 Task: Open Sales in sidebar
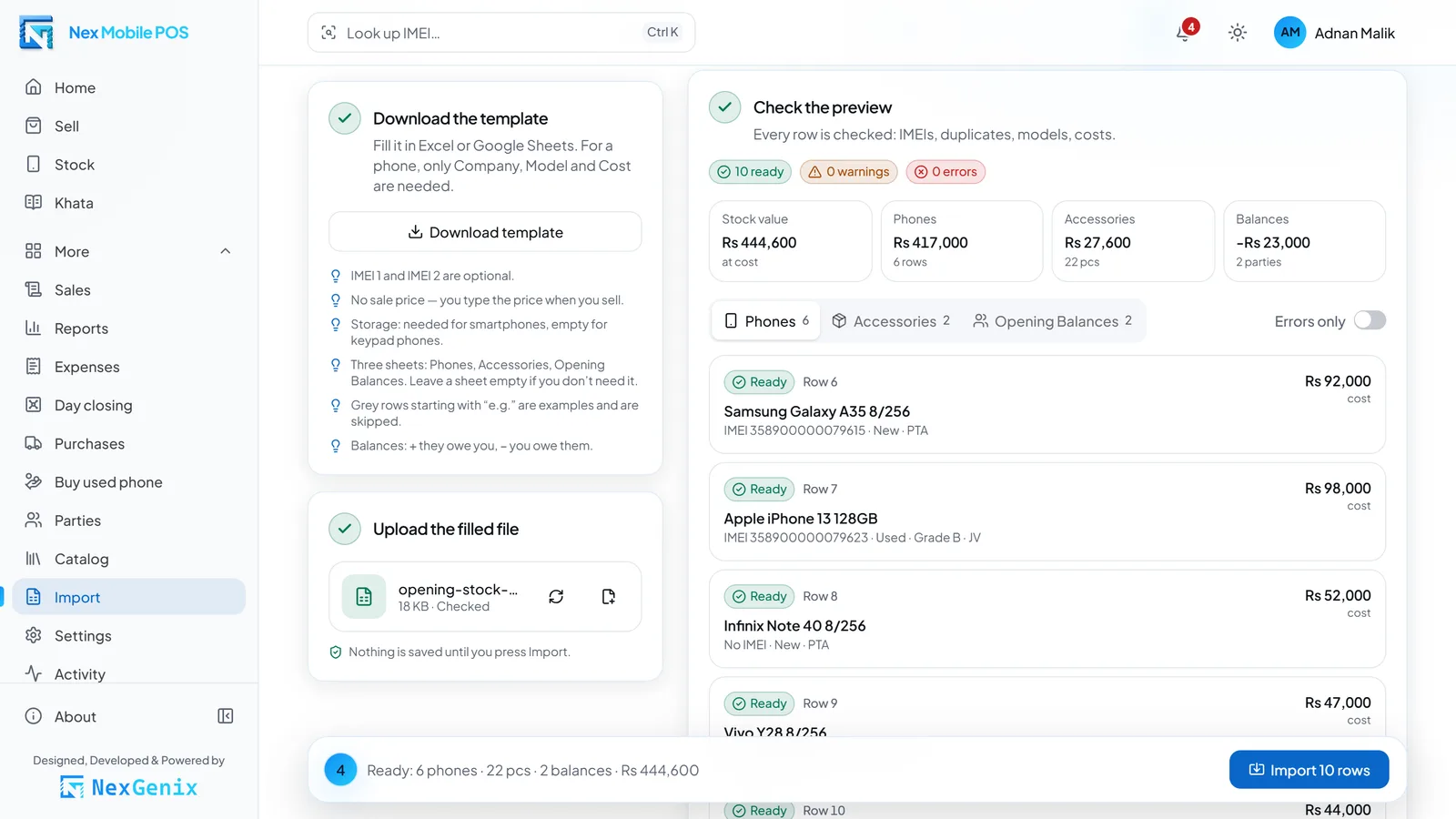[129, 290]
